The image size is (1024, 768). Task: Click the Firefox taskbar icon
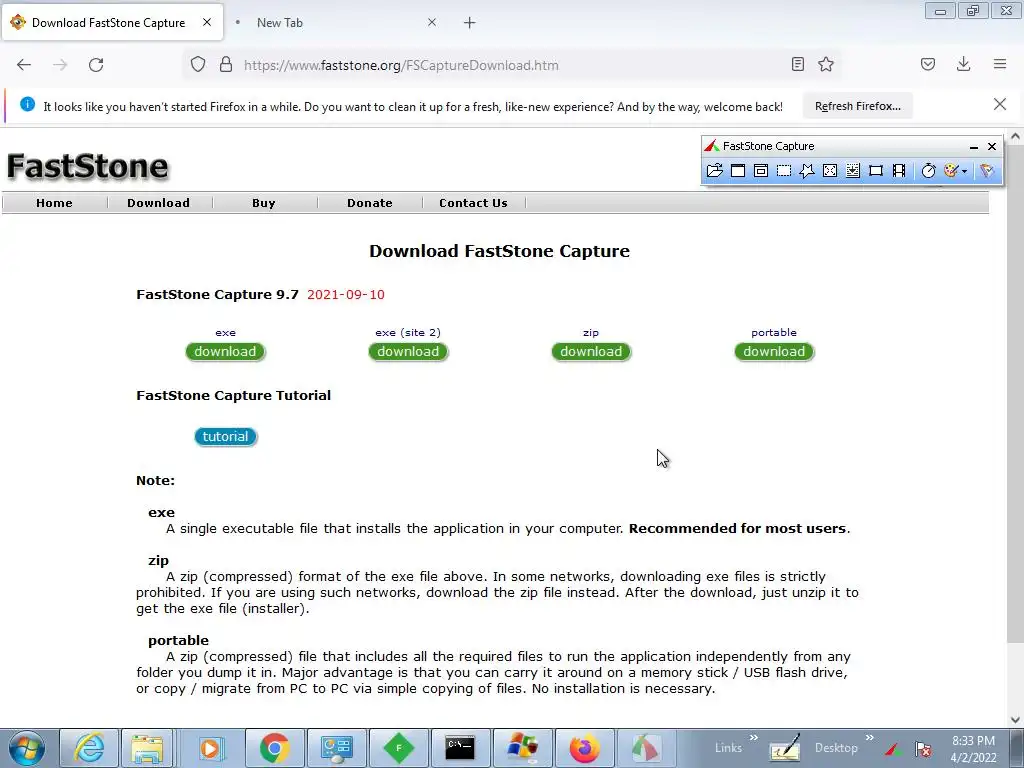(x=584, y=748)
